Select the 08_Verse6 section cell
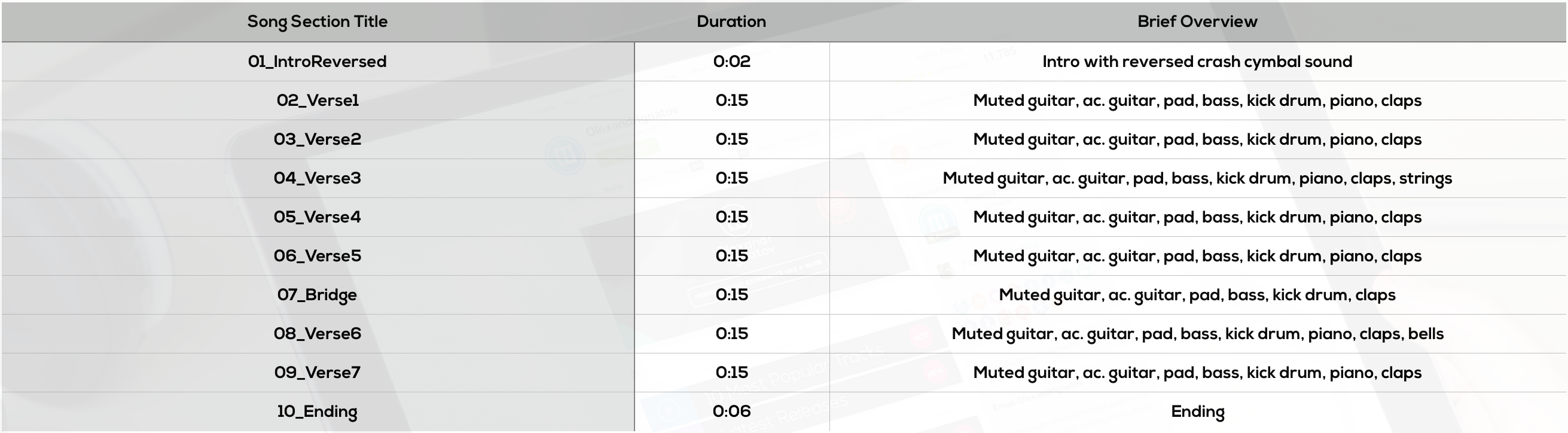This screenshot has height=433, width=1568. tap(317, 334)
